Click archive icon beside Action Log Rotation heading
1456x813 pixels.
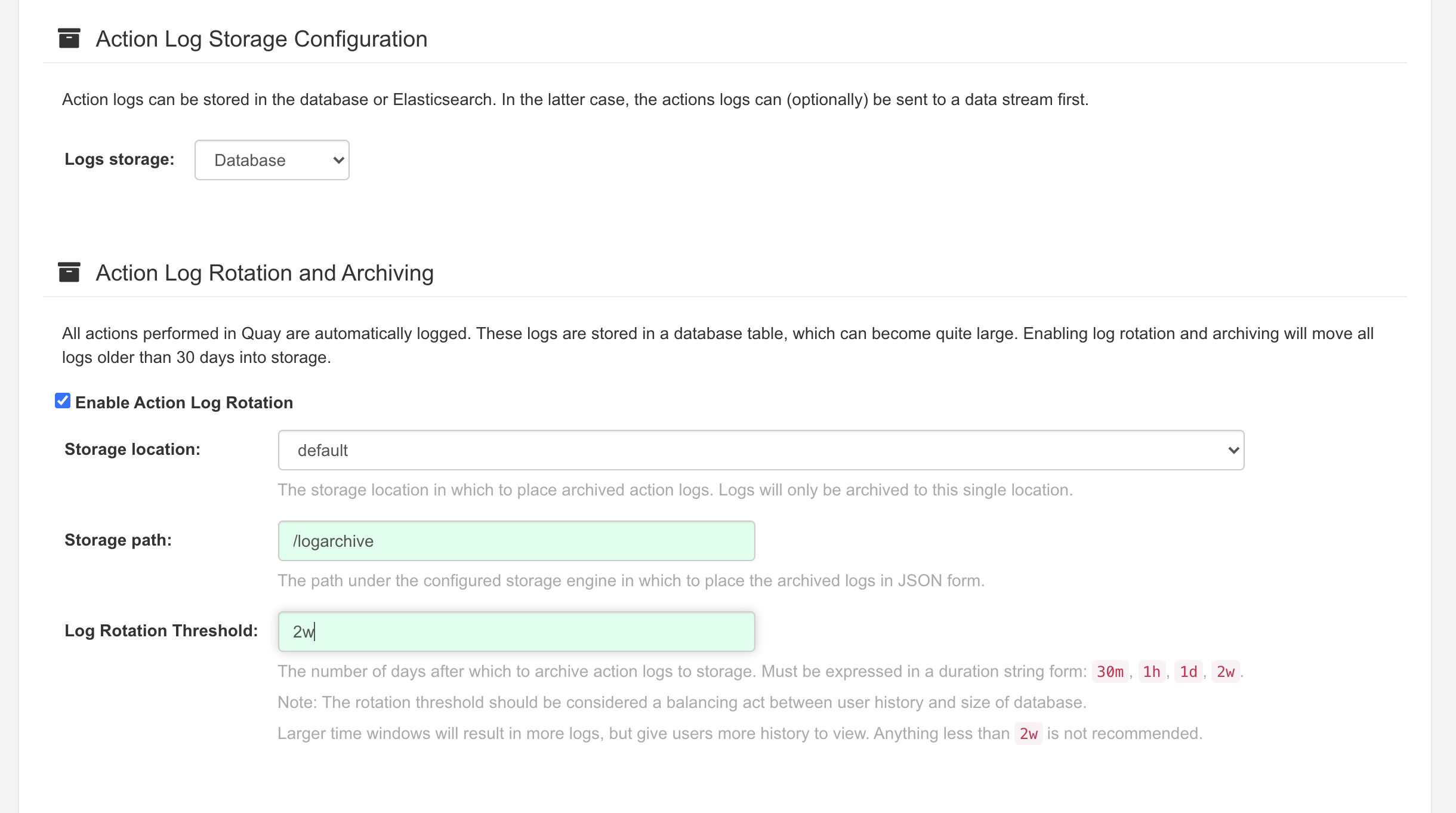(x=69, y=273)
